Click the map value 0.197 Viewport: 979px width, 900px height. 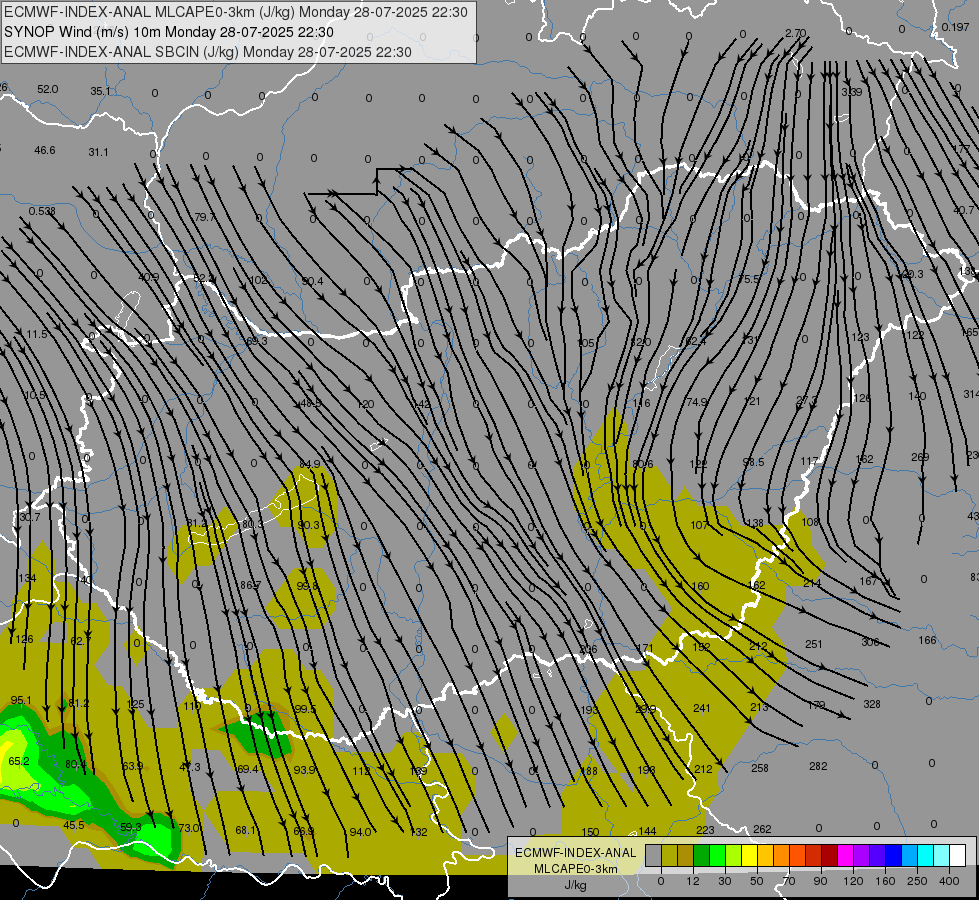[x=955, y=27]
